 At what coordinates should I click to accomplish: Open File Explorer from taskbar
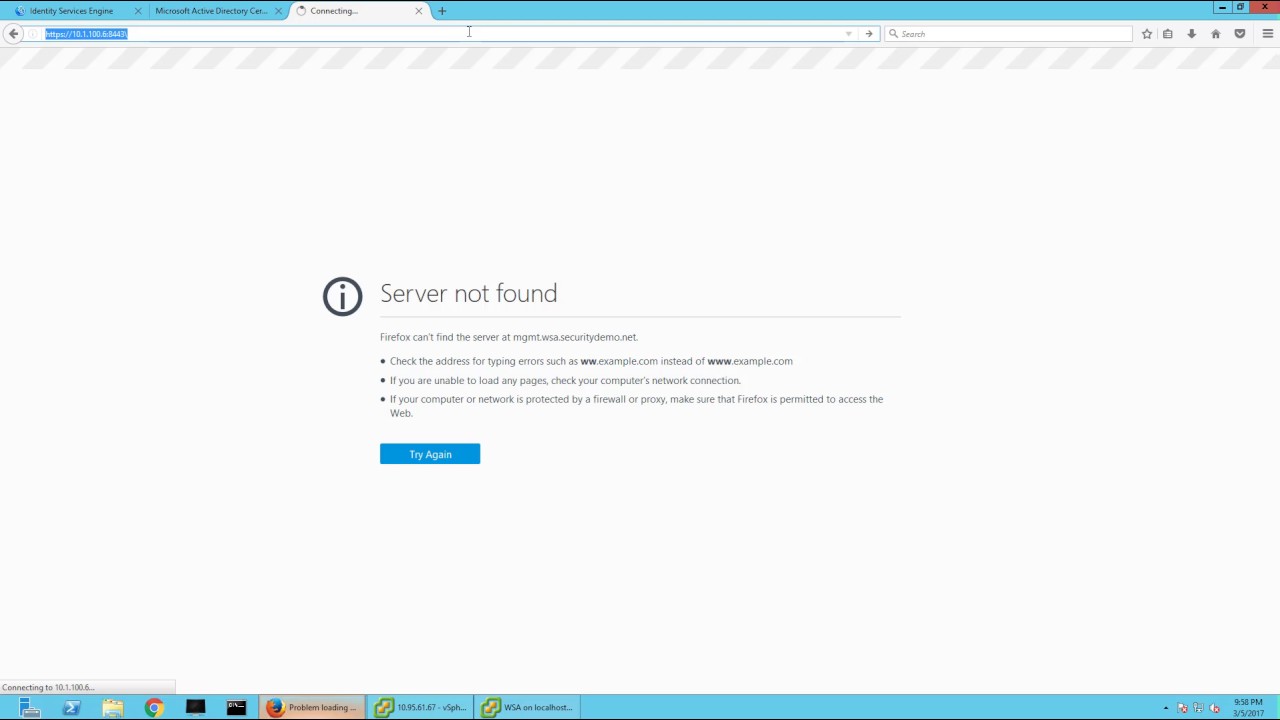coord(112,708)
